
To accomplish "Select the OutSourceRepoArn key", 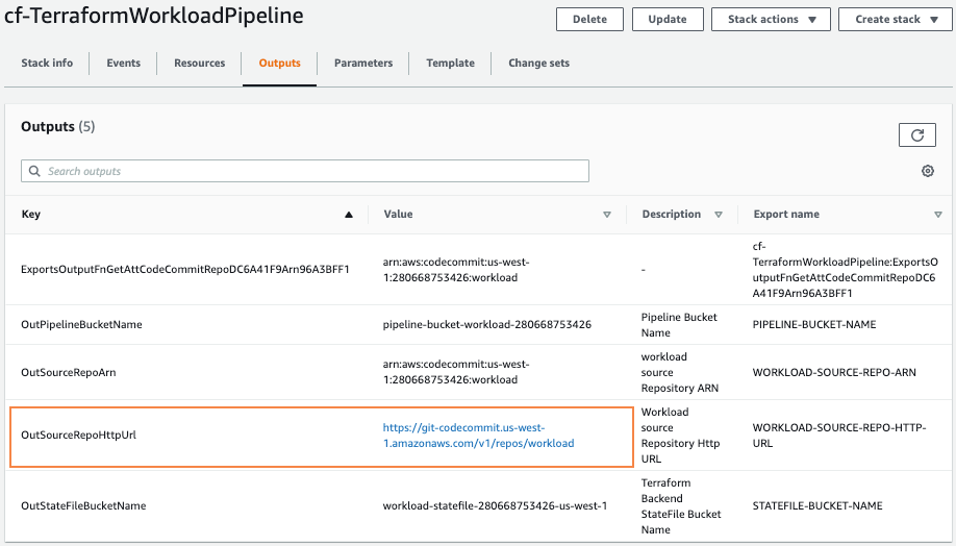I will pyautogui.click(x=68, y=372).
